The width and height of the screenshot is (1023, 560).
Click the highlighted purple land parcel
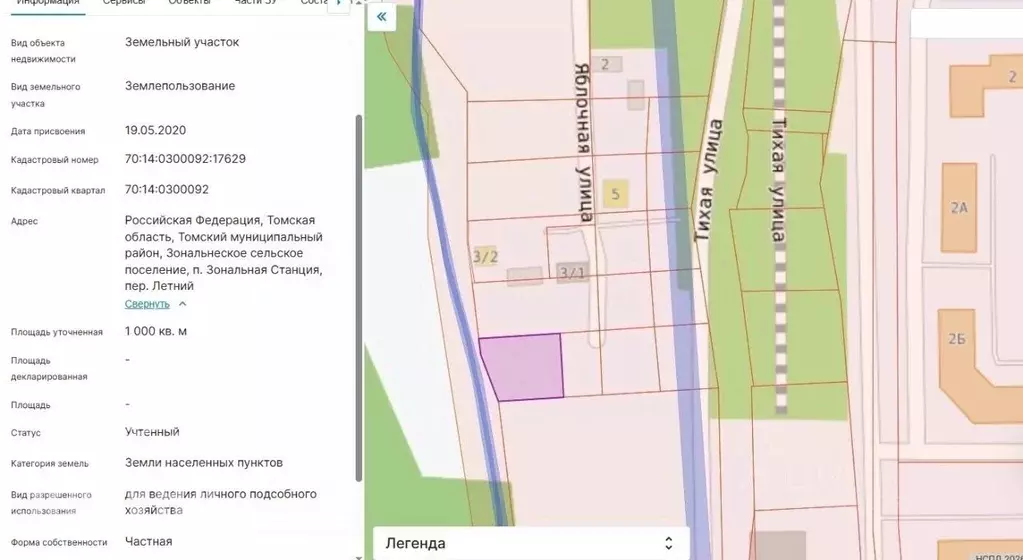(524, 367)
